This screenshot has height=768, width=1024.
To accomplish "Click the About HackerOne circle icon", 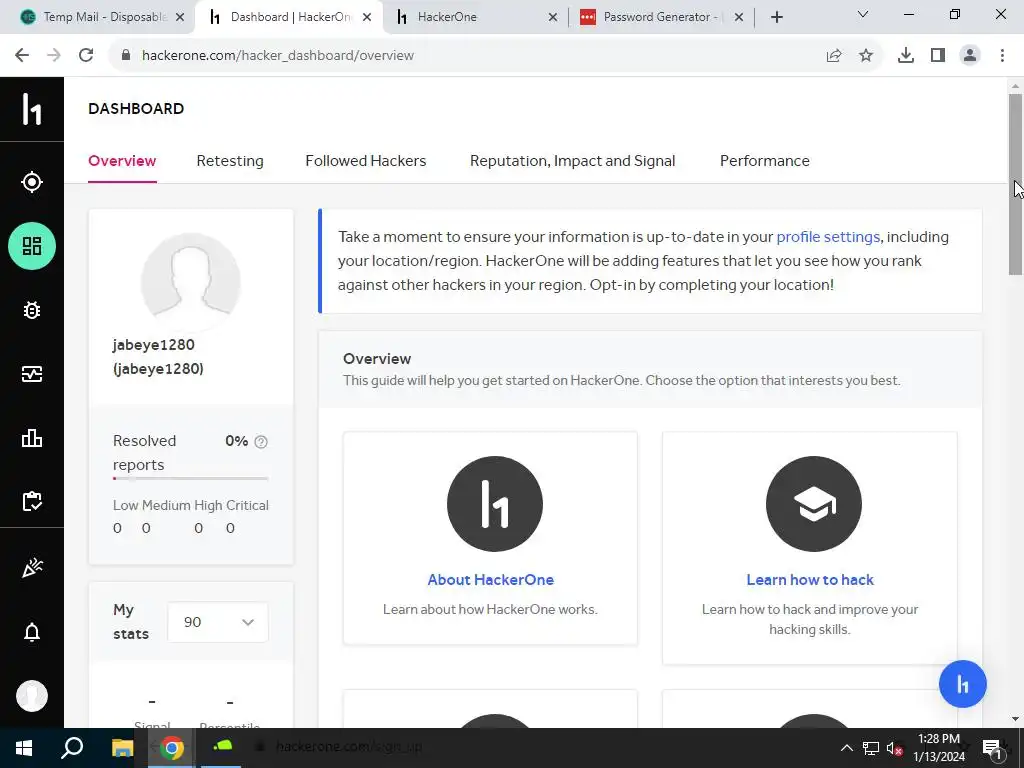I will click(x=494, y=504).
